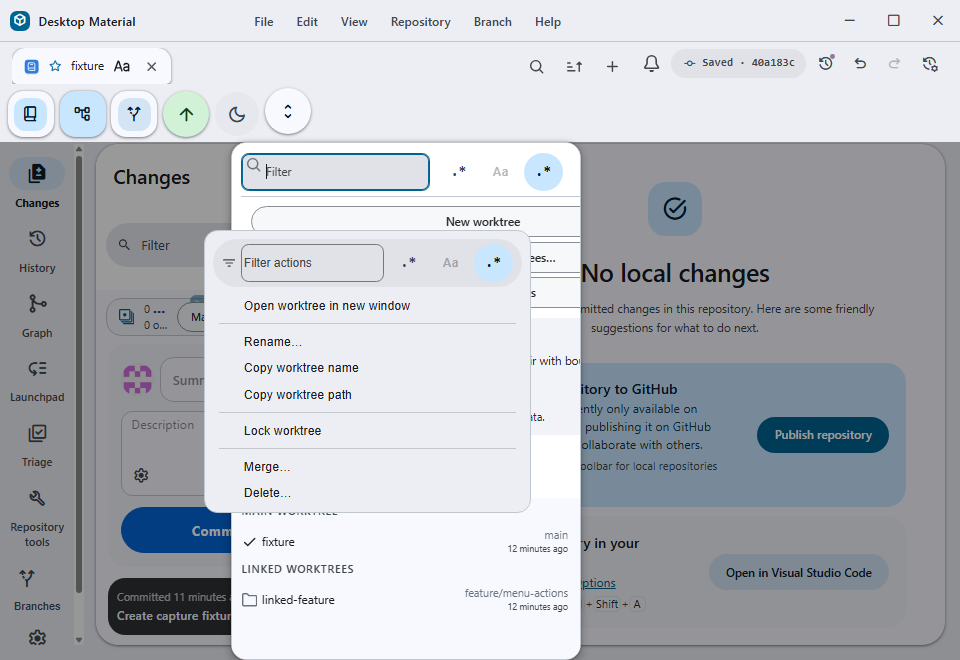Viewport: 960px width, 660px height.
Task: Choose Lock worktree
Action: (367, 430)
